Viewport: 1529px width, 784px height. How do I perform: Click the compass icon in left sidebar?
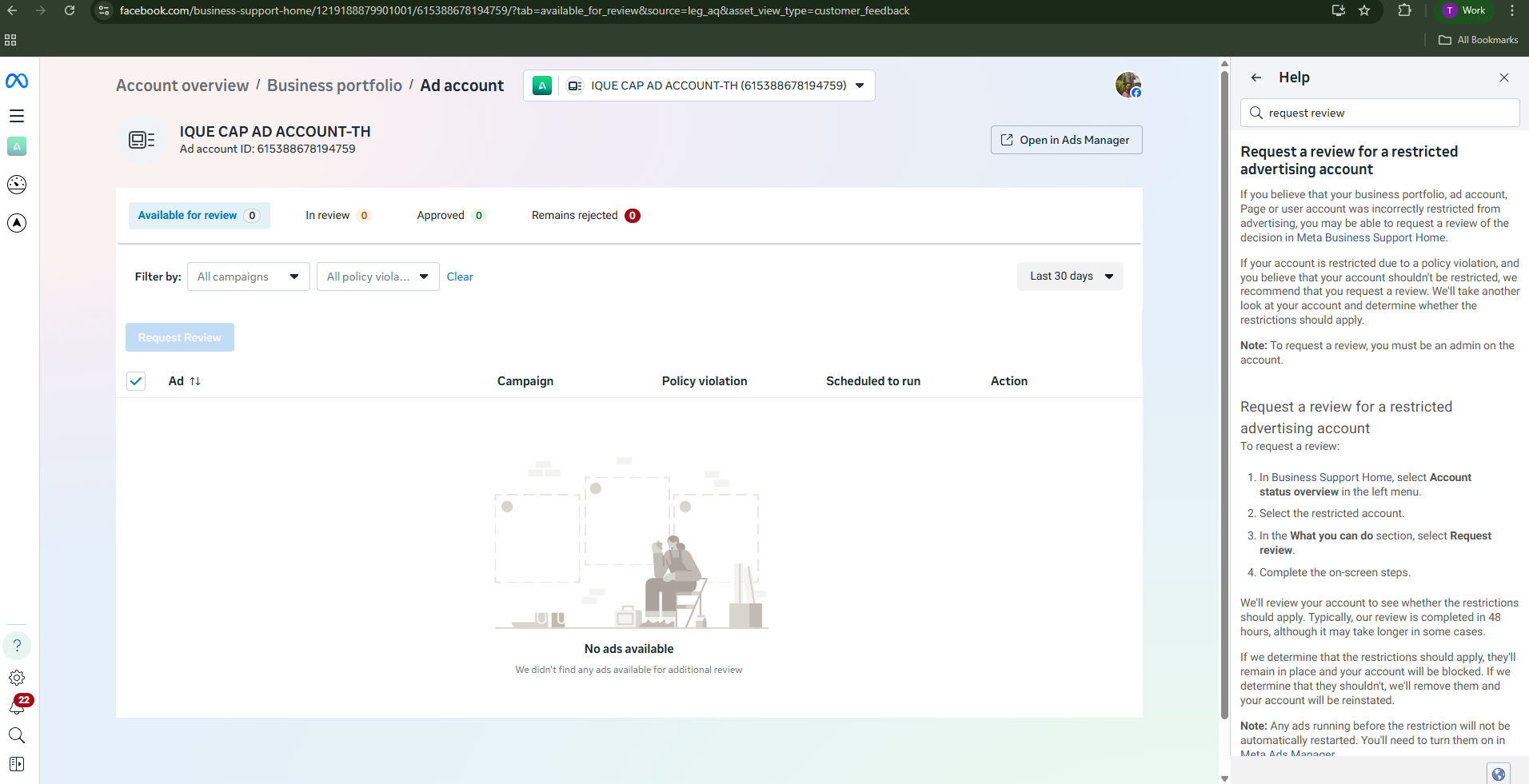coord(17,223)
